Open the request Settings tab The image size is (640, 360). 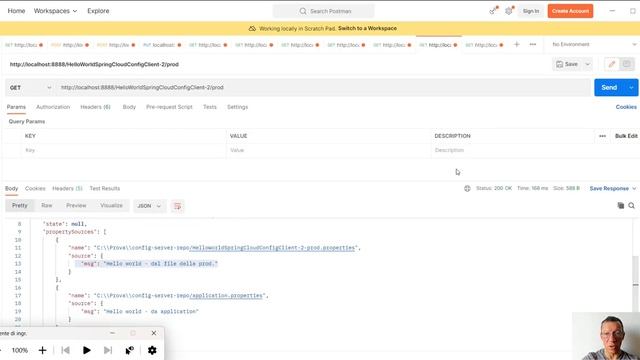(238, 107)
